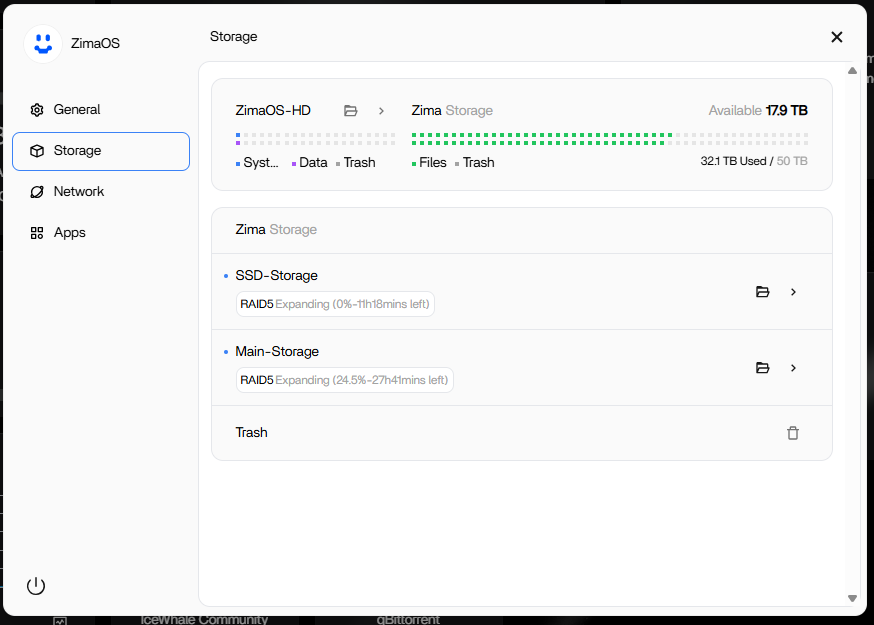Open Main-Storage folder icon

pos(763,368)
